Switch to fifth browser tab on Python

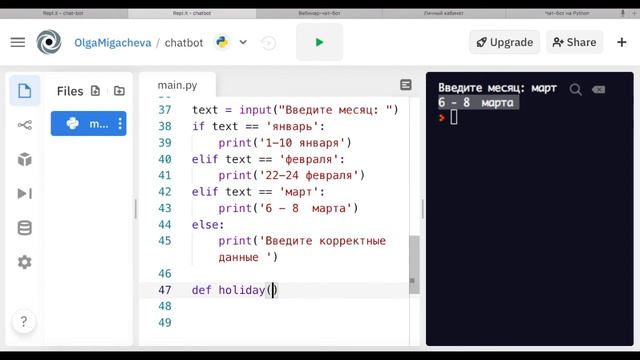point(567,13)
